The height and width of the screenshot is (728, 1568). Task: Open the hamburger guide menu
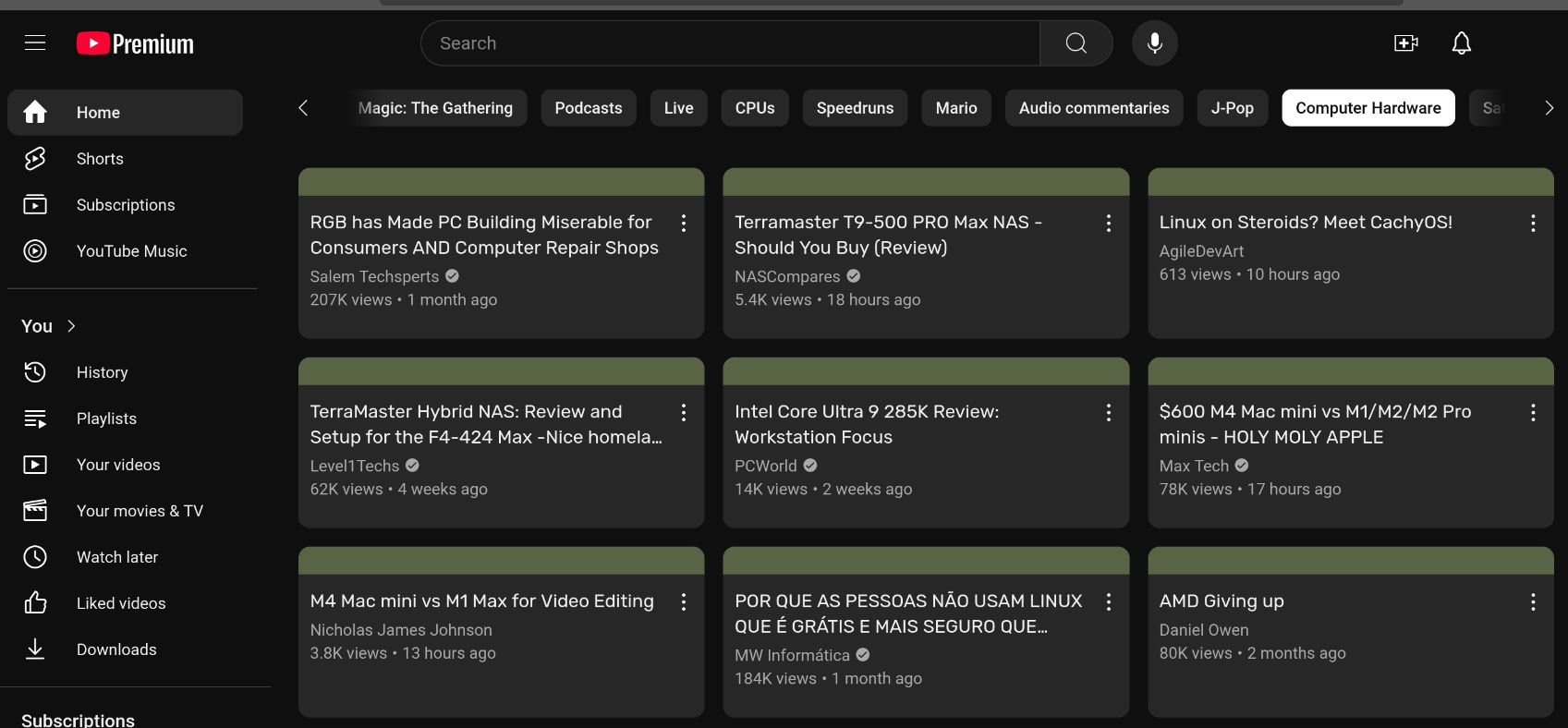(x=35, y=43)
